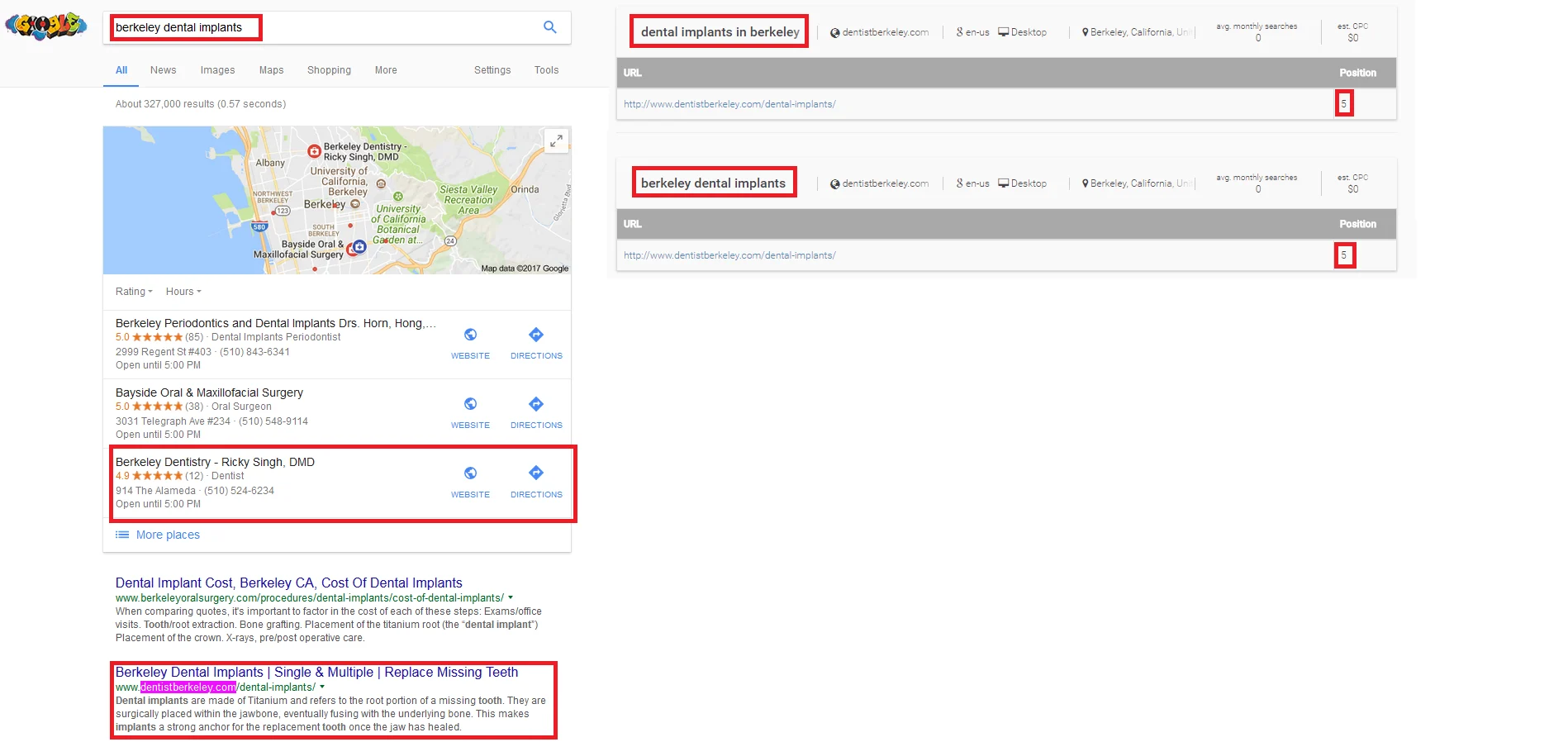Click Desktop monitor icon in second keyword row
This screenshot has width=1568, height=742.
pyautogui.click(x=1004, y=183)
